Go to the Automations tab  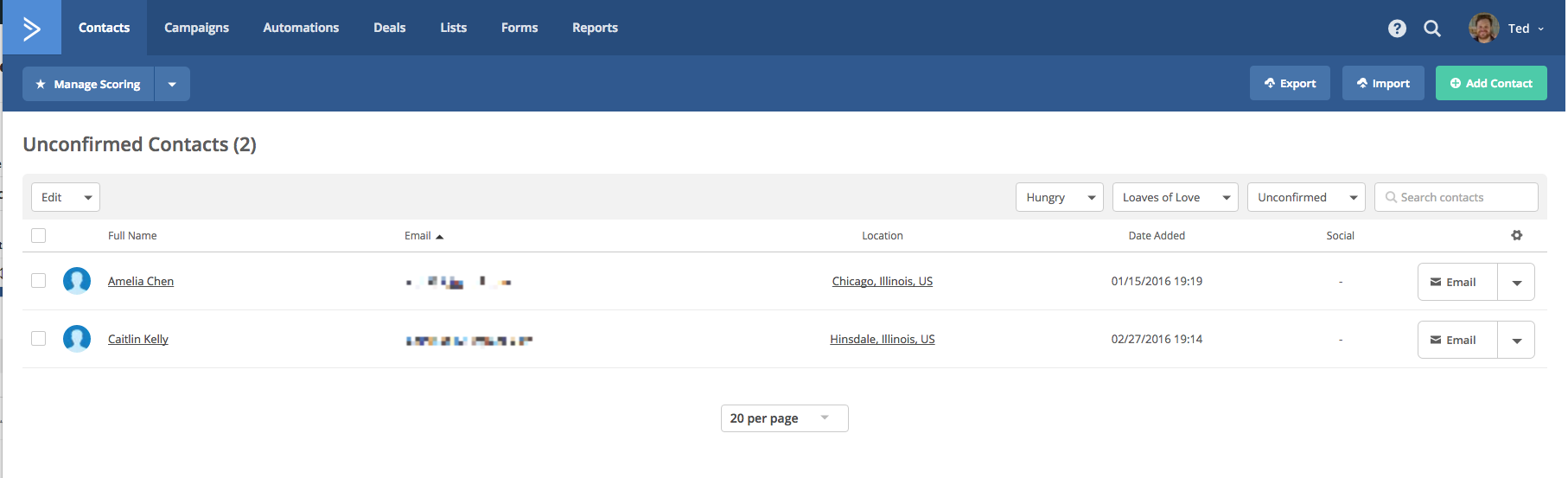301,28
